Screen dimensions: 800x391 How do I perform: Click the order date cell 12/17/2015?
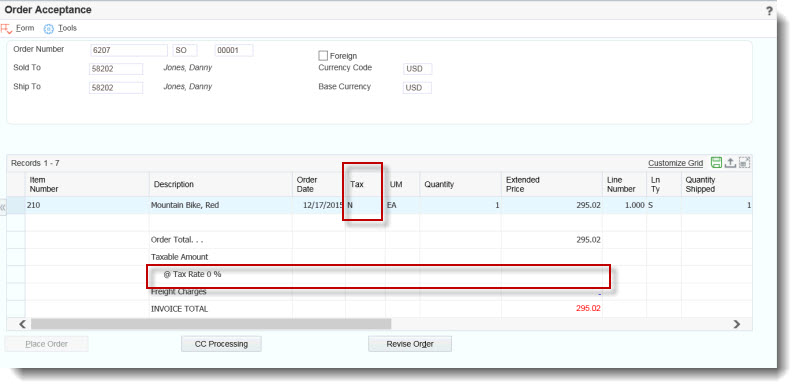tap(319, 205)
